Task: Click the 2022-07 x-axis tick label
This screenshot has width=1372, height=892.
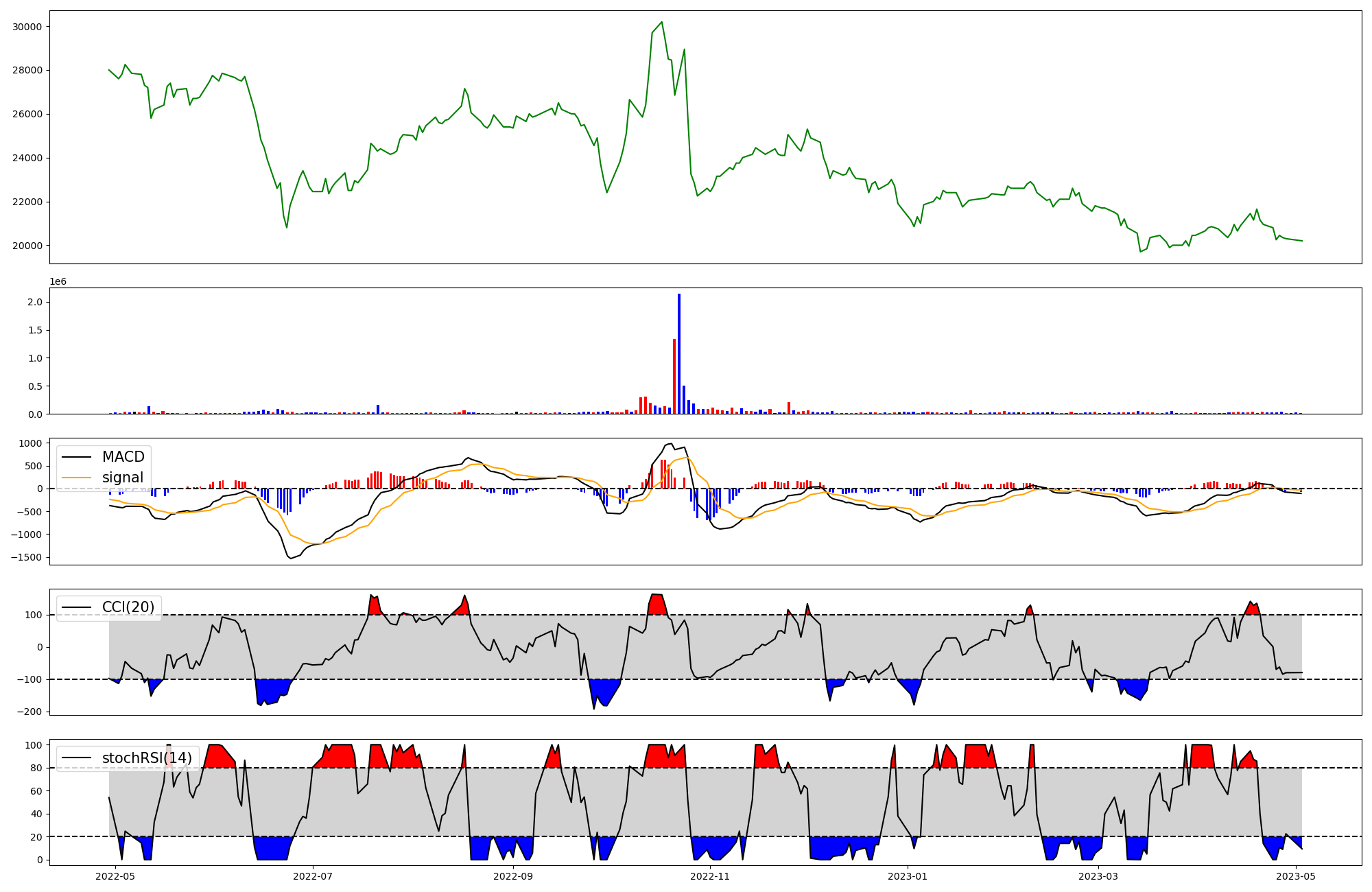Action: (313, 876)
